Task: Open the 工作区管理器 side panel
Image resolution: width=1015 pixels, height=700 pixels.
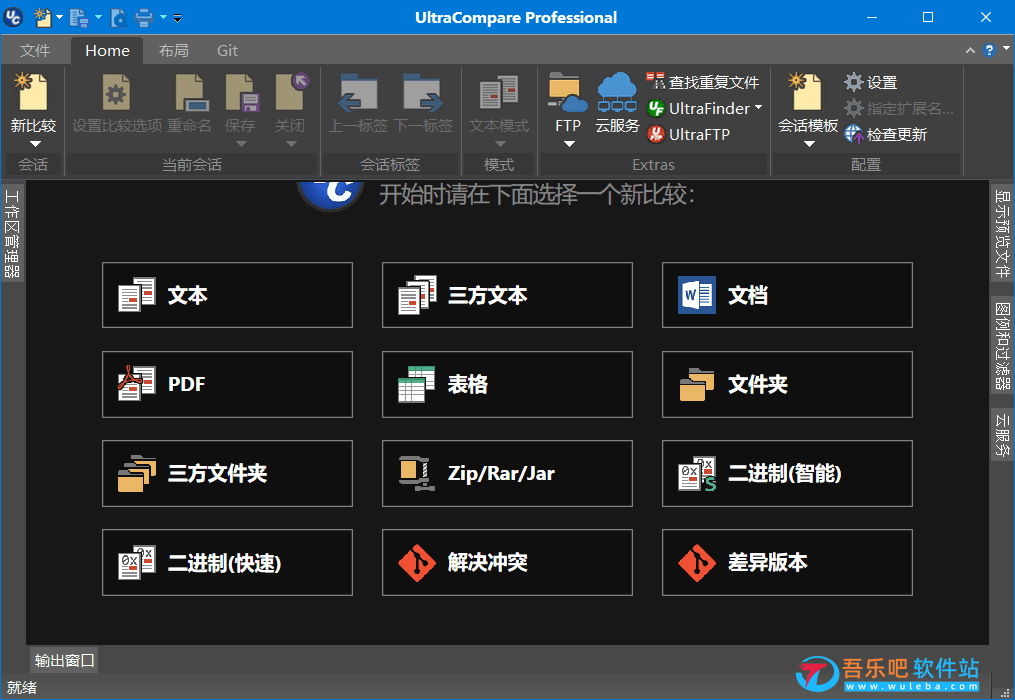Action: point(12,233)
